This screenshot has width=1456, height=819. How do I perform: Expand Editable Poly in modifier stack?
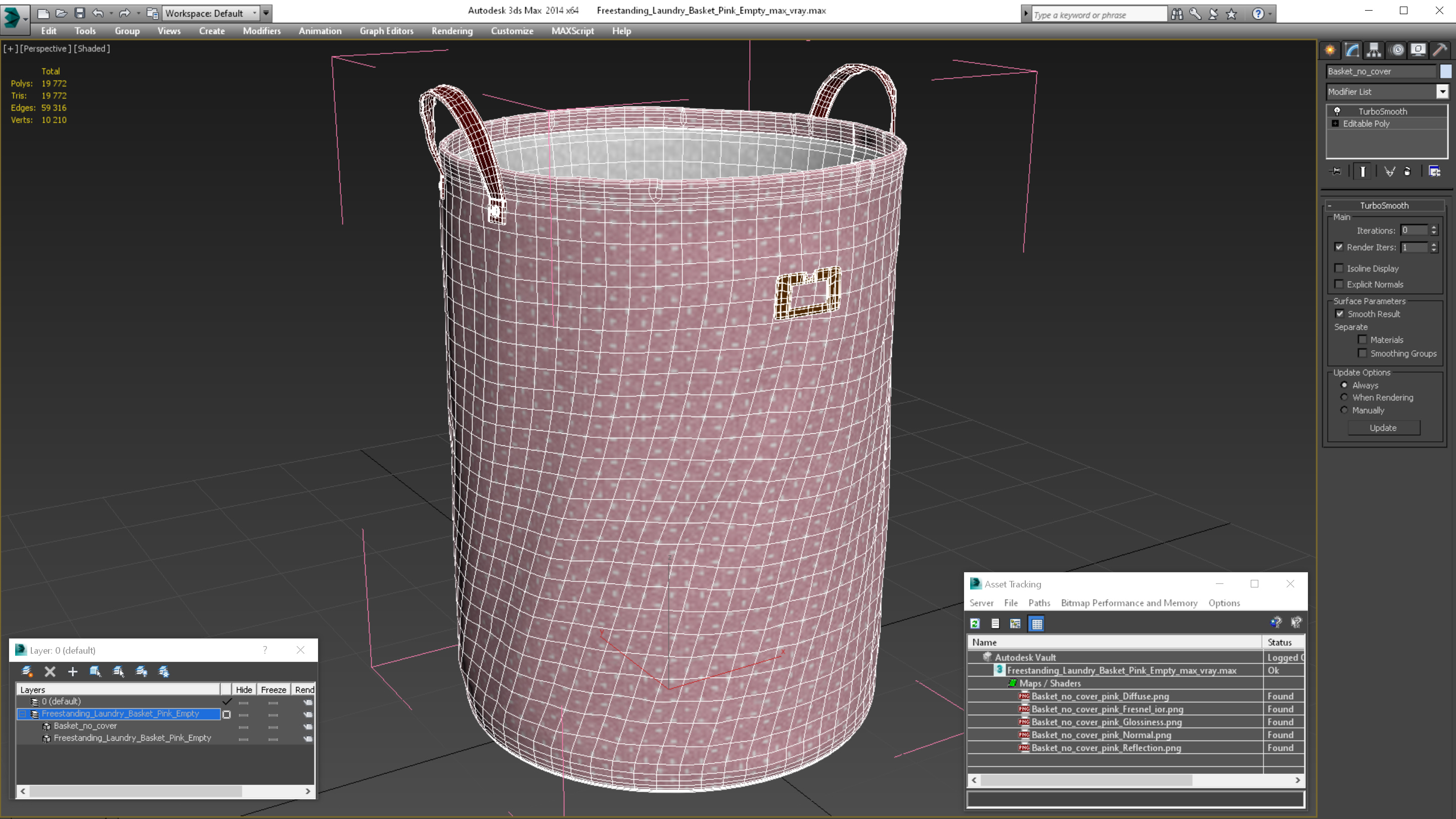pyautogui.click(x=1335, y=123)
